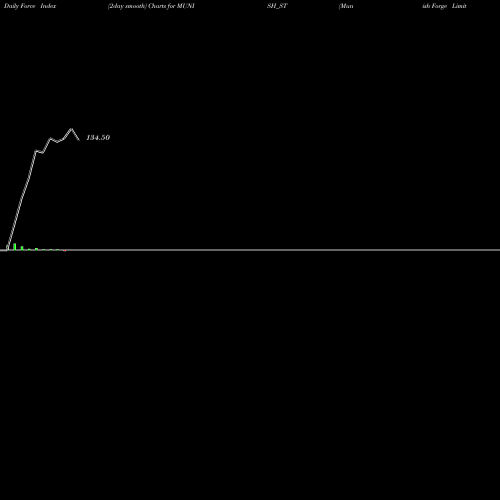
Task: Click the '(2day smooth) Charts for MUNI' text
Action: point(151,6)
